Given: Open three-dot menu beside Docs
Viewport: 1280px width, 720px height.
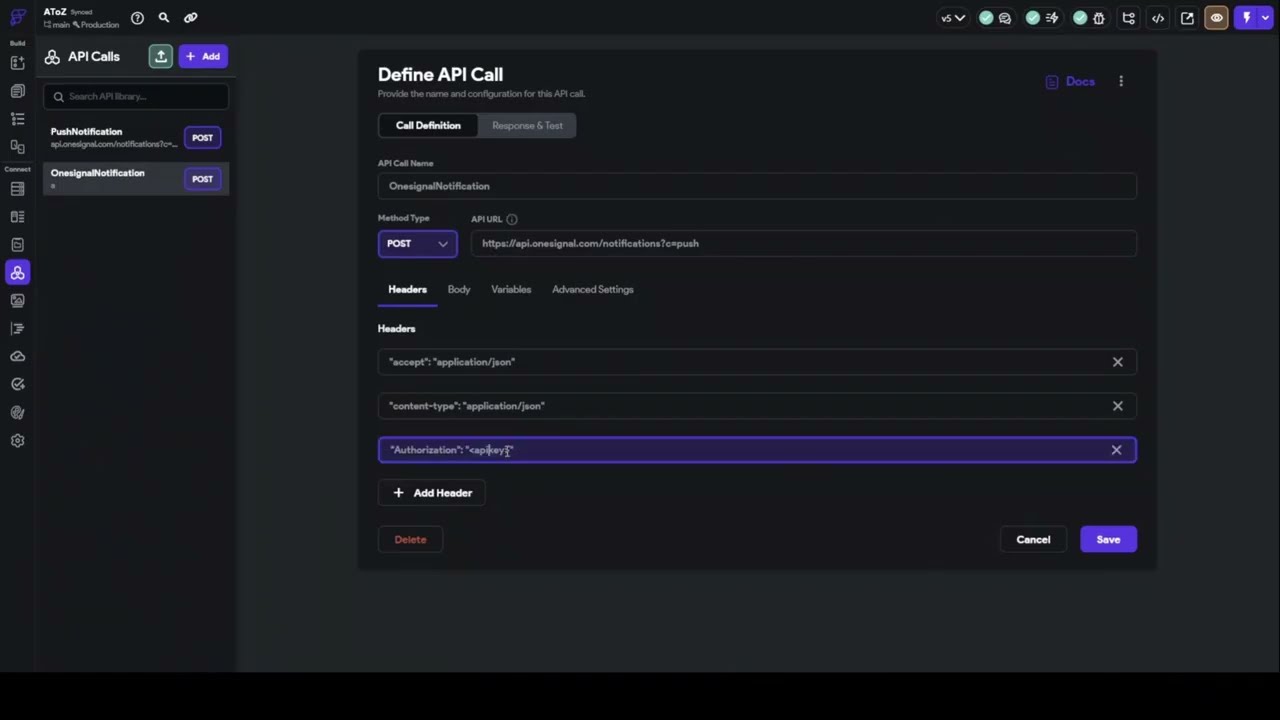Looking at the screenshot, I should 1121,82.
